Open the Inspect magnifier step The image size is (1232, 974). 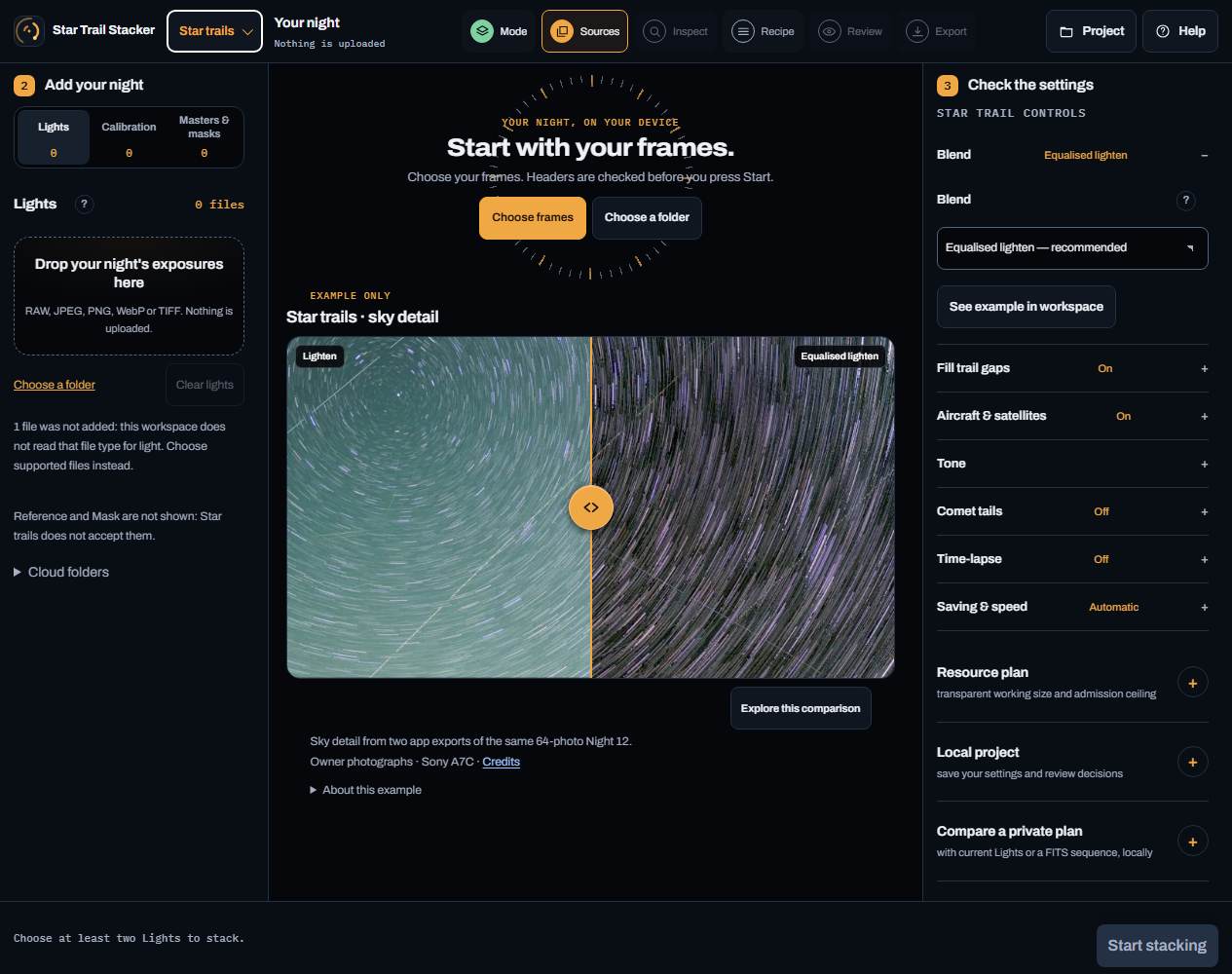pos(654,31)
